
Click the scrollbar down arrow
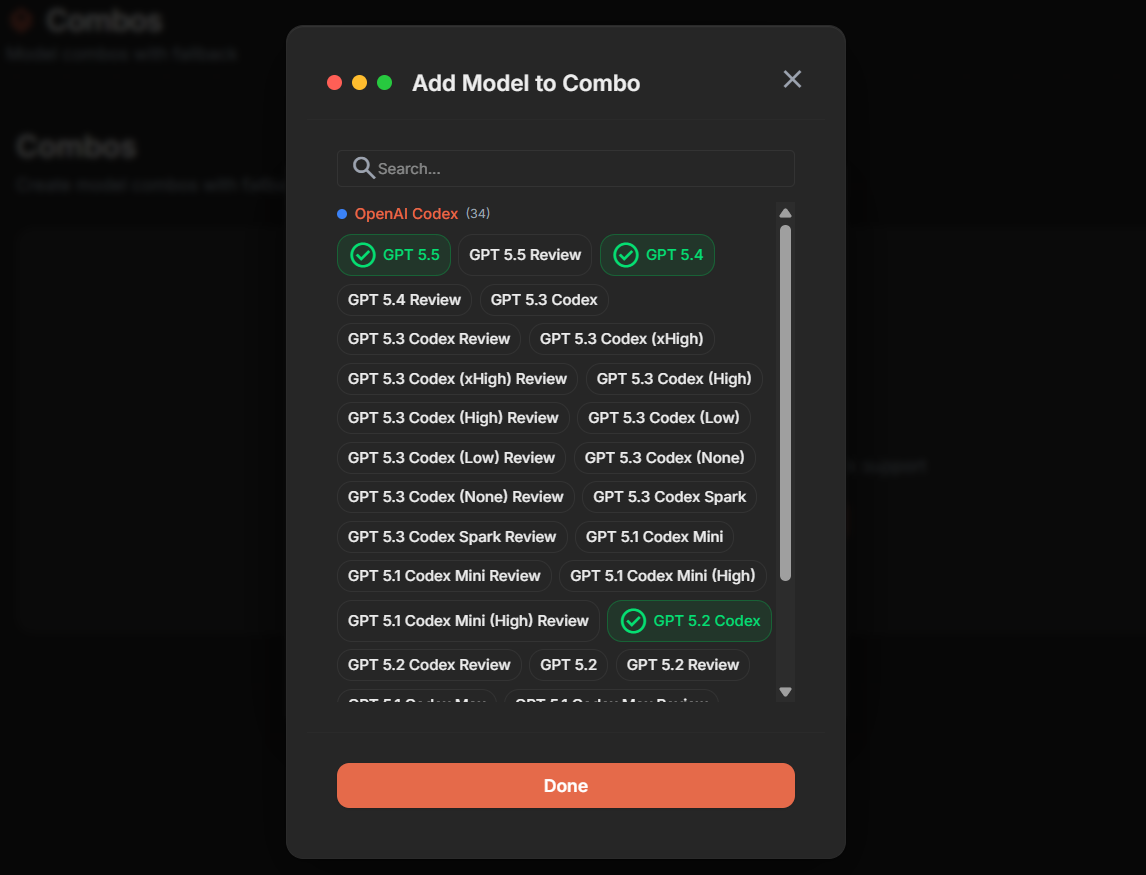tap(786, 692)
